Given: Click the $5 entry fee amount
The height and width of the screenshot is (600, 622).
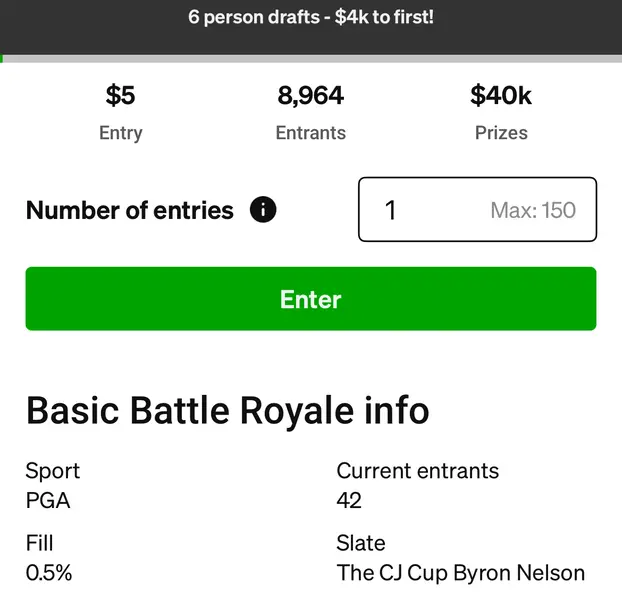Looking at the screenshot, I should (x=120, y=96).
